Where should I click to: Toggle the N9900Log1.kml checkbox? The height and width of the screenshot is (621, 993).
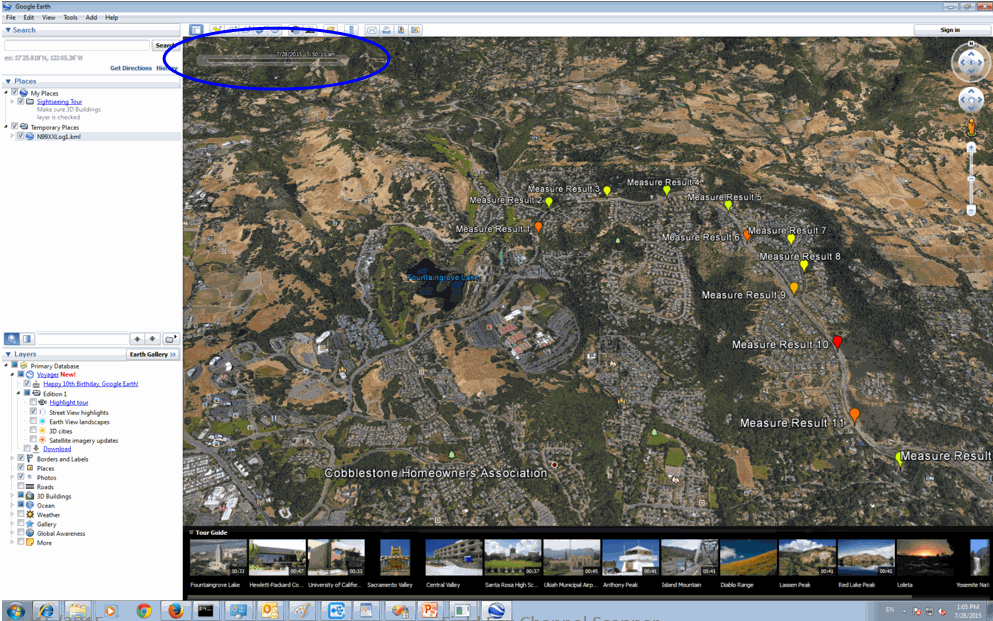coord(21,136)
